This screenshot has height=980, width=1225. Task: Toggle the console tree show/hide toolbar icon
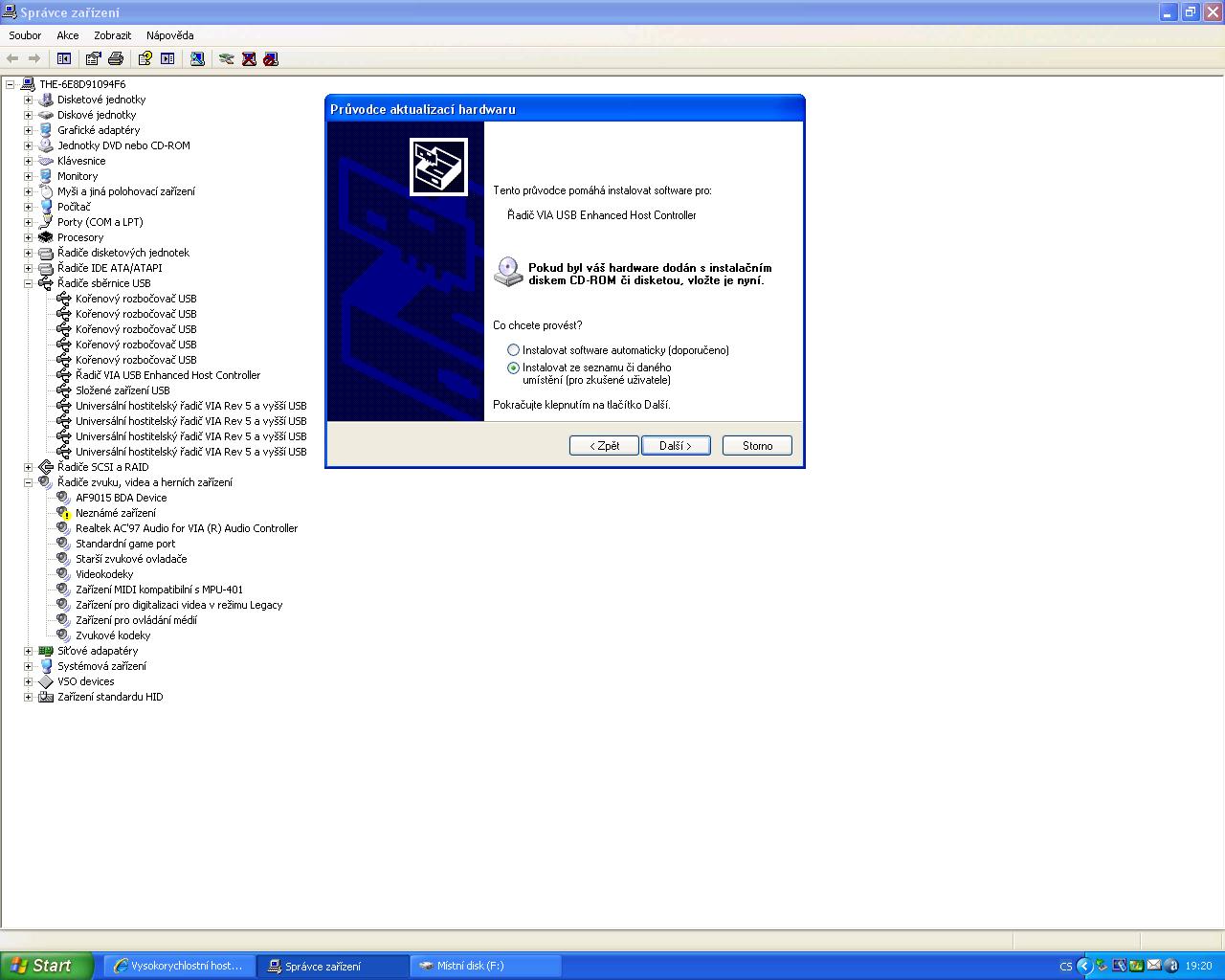click(64, 58)
